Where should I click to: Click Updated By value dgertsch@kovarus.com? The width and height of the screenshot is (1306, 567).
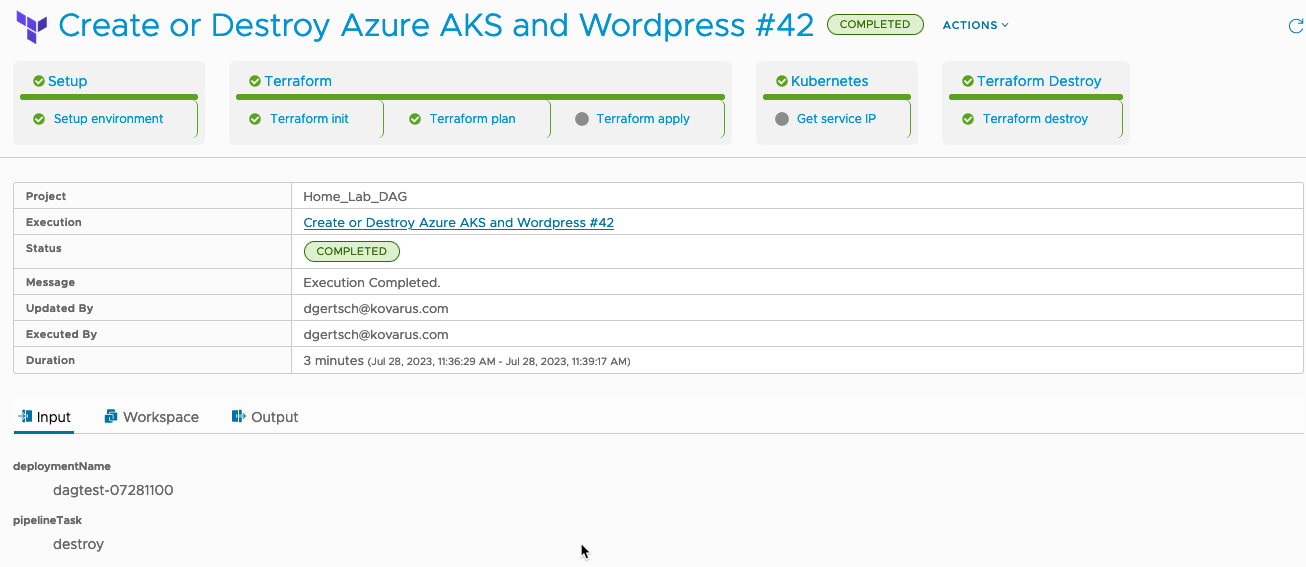(375, 309)
